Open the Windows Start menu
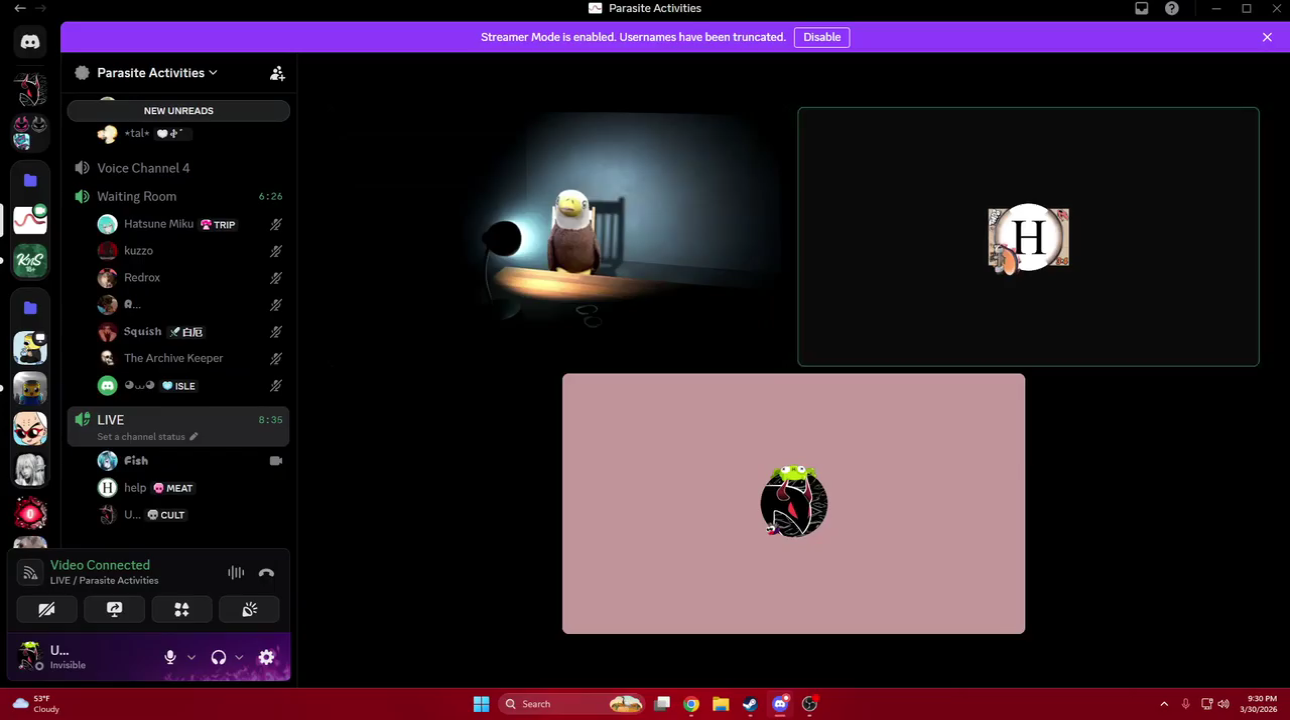Screen dimensions: 1290x720 [481, 704]
